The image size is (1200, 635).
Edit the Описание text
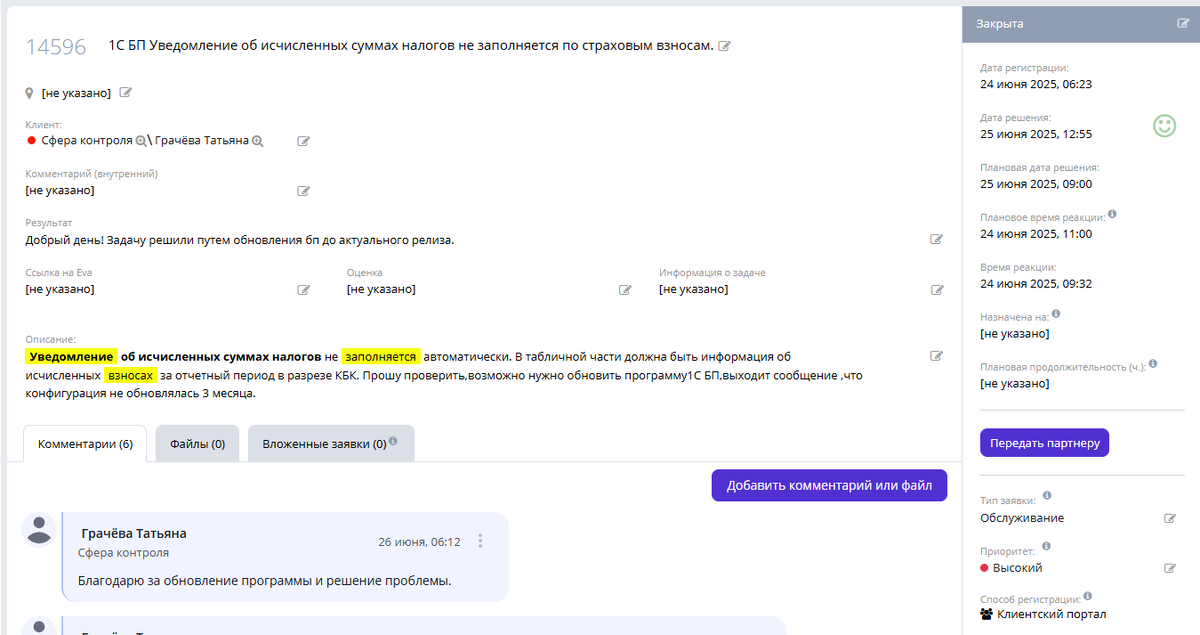937,356
